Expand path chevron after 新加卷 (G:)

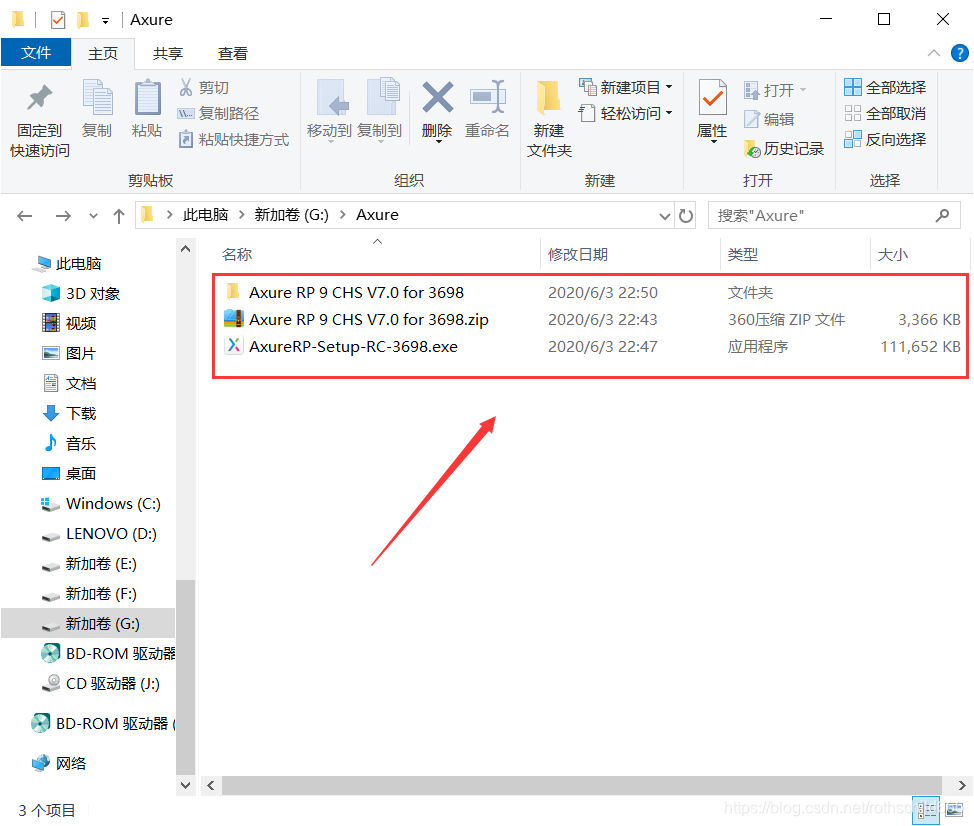pos(342,215)
